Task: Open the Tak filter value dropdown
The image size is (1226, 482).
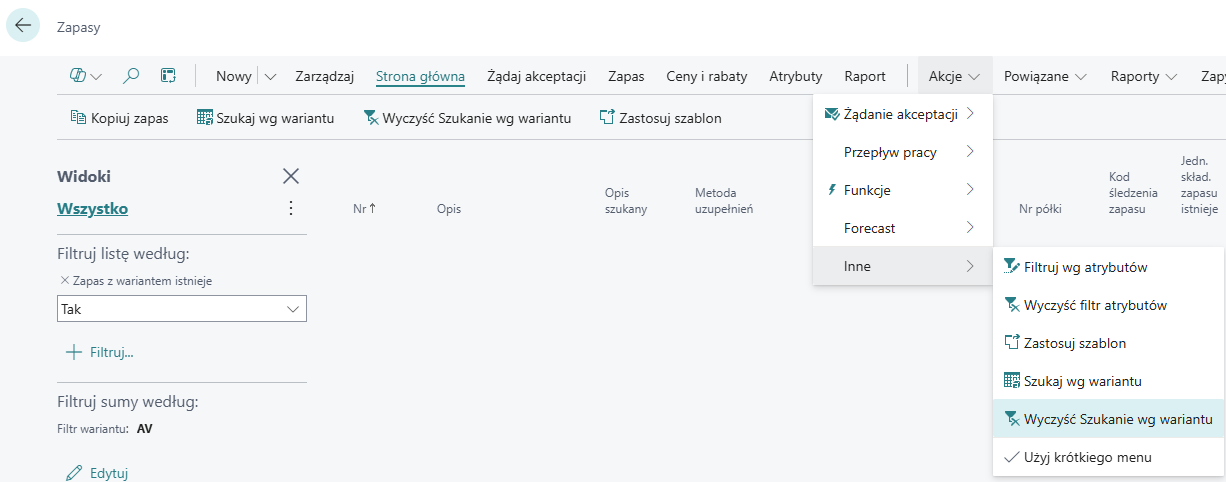Action: point(293,310)
